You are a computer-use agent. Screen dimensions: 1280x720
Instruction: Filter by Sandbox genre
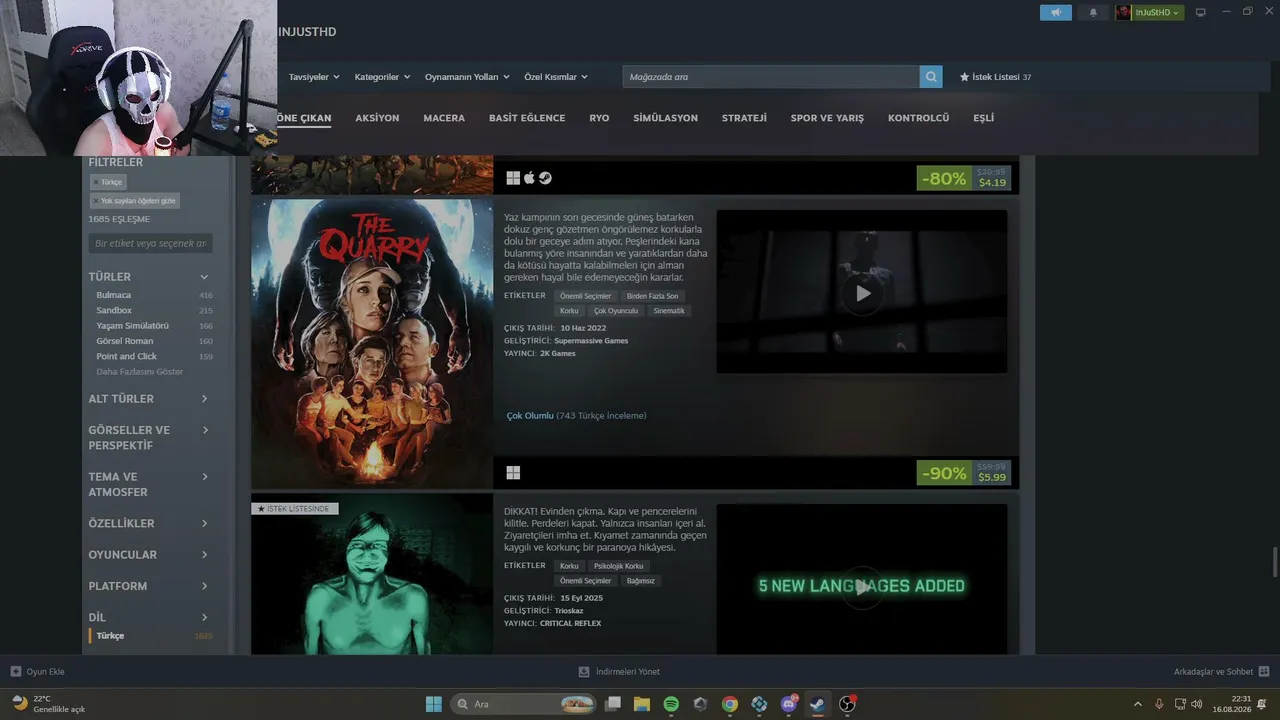click(114, 311)
